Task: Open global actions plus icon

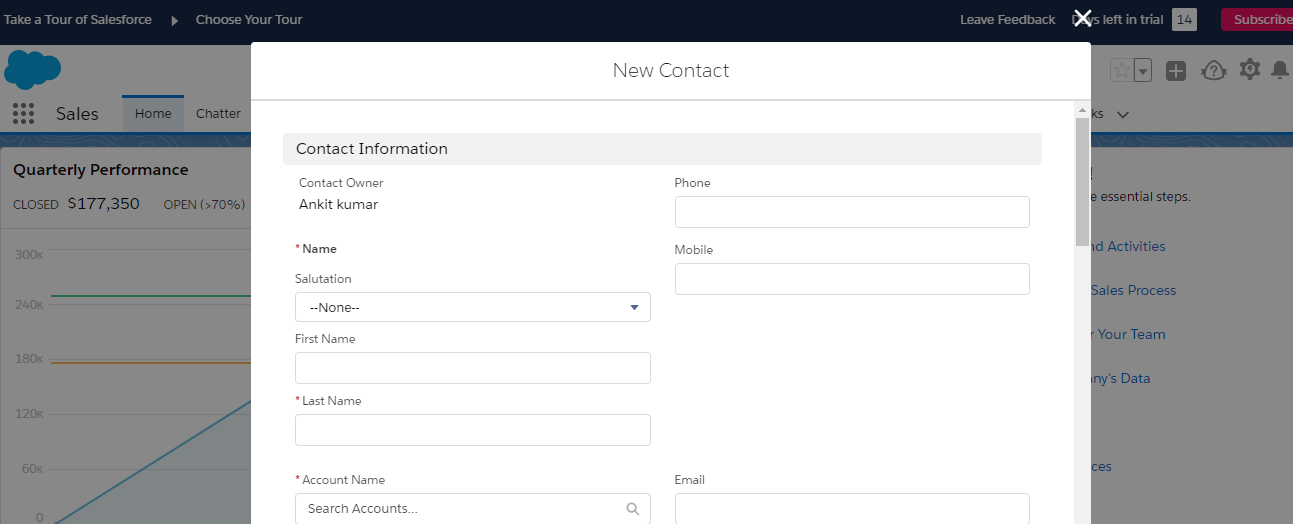Action: point(1176,71)
